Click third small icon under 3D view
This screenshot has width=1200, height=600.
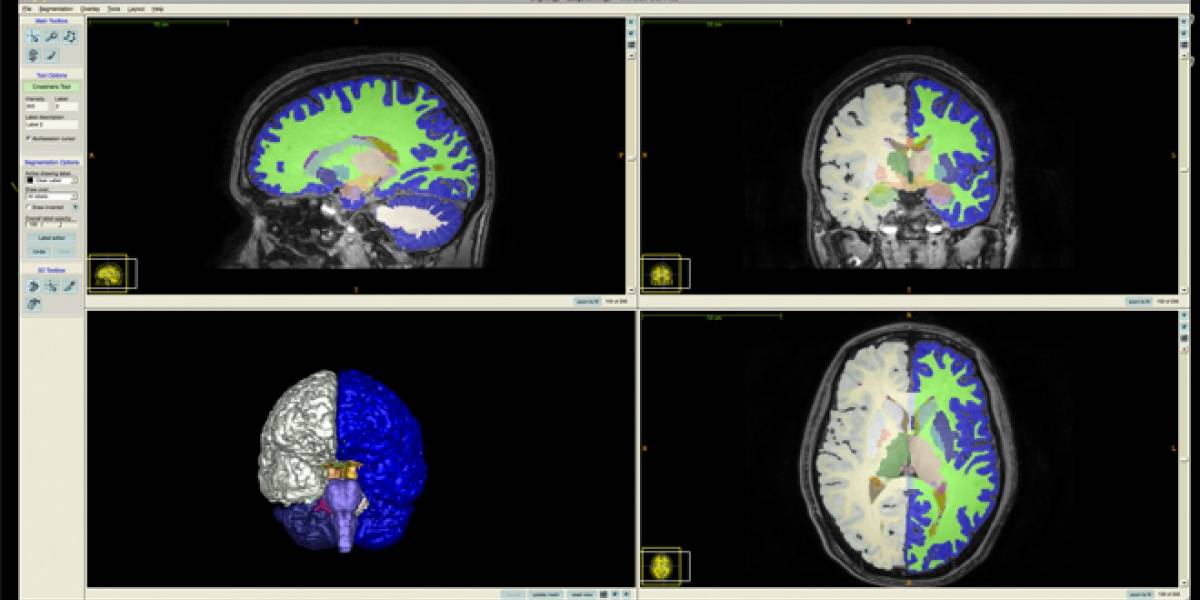[x=626, y=594]
